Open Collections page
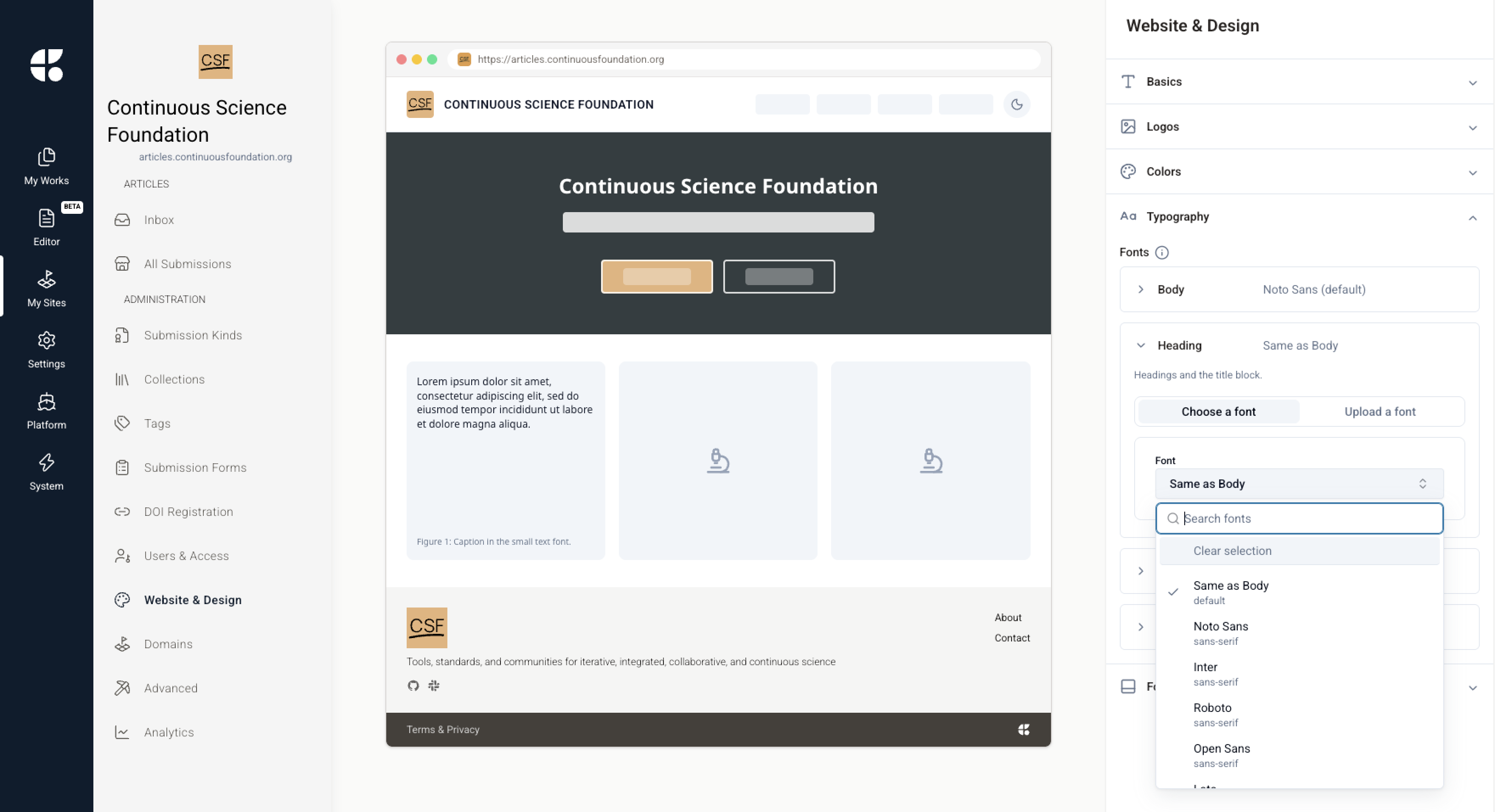The image size is (1495, 812). click(x=212, y=379)
